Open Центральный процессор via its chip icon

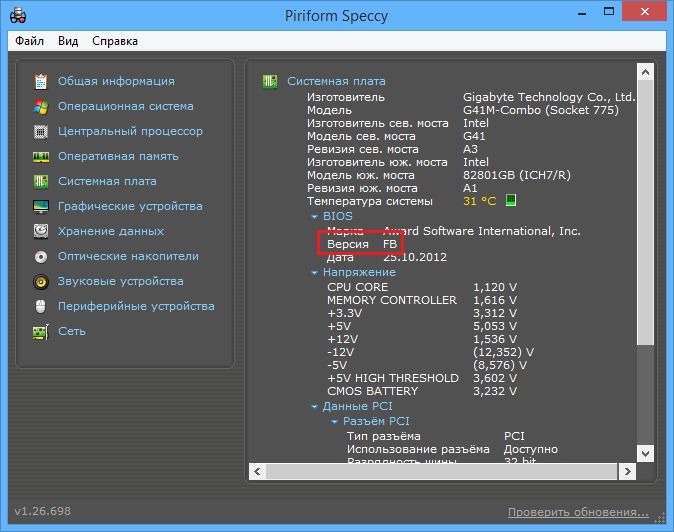tap(41, 131)
